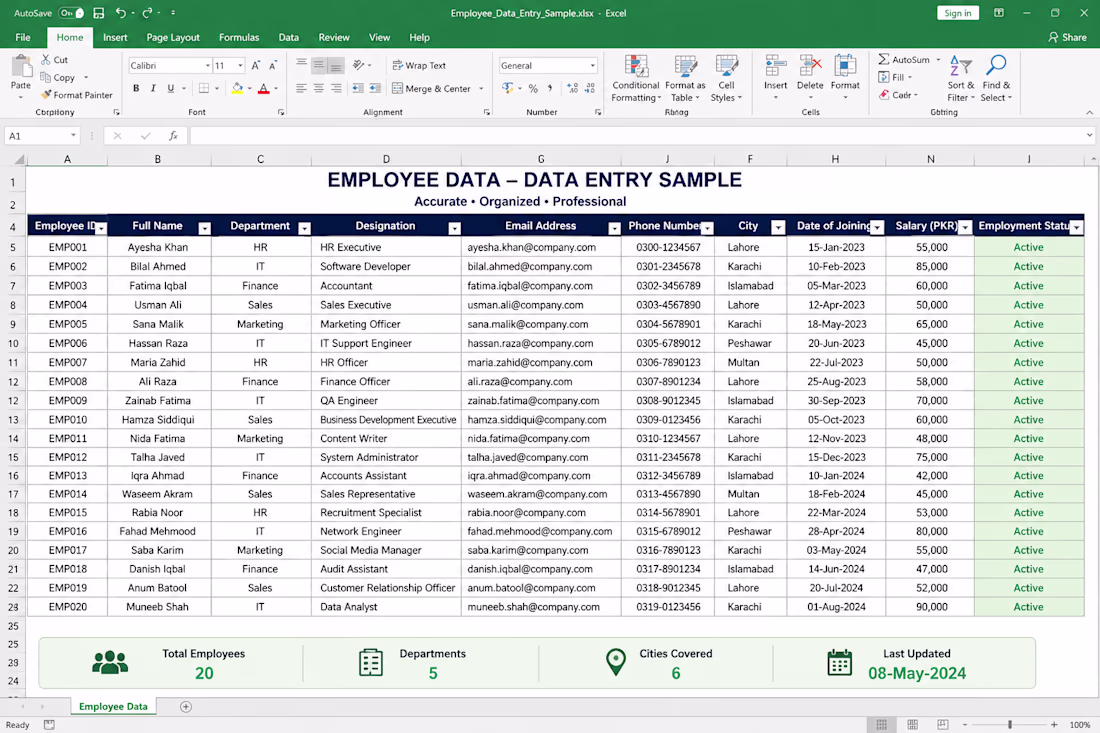Viewport: 1100px width, 733px height.
Task: Apply Italic formatting
Action: (153, 88)
